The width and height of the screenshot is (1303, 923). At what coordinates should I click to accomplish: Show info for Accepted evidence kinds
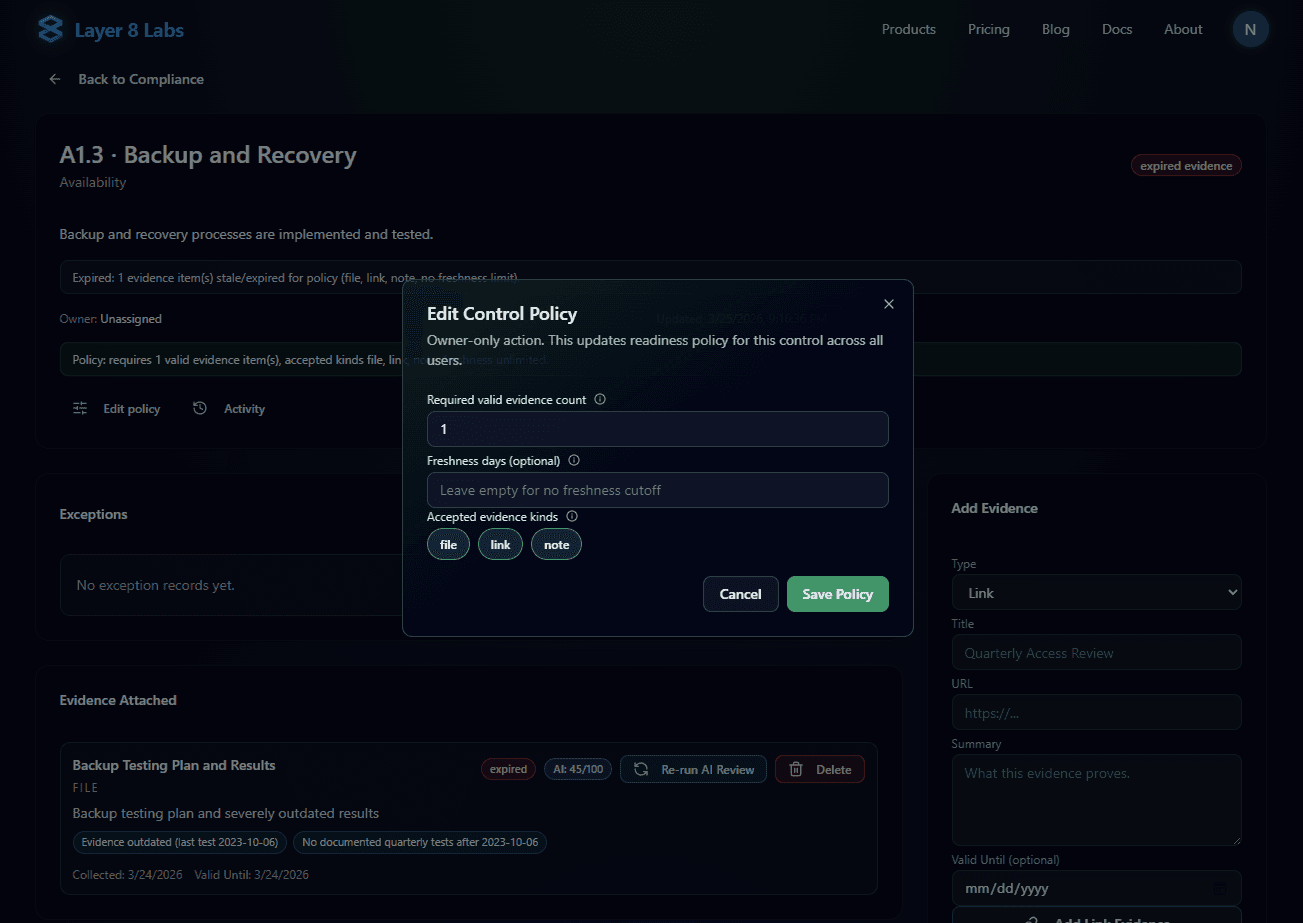tap(572, 517)
